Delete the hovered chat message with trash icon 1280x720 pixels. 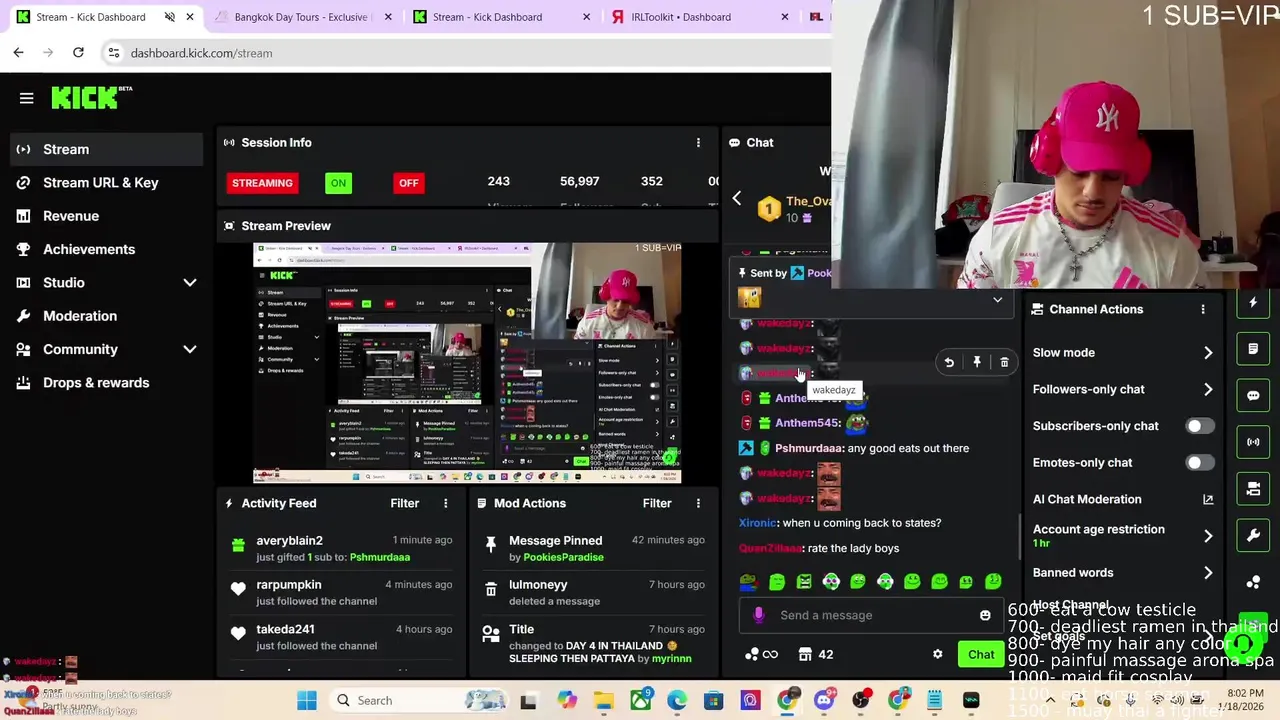point(1004,362)
